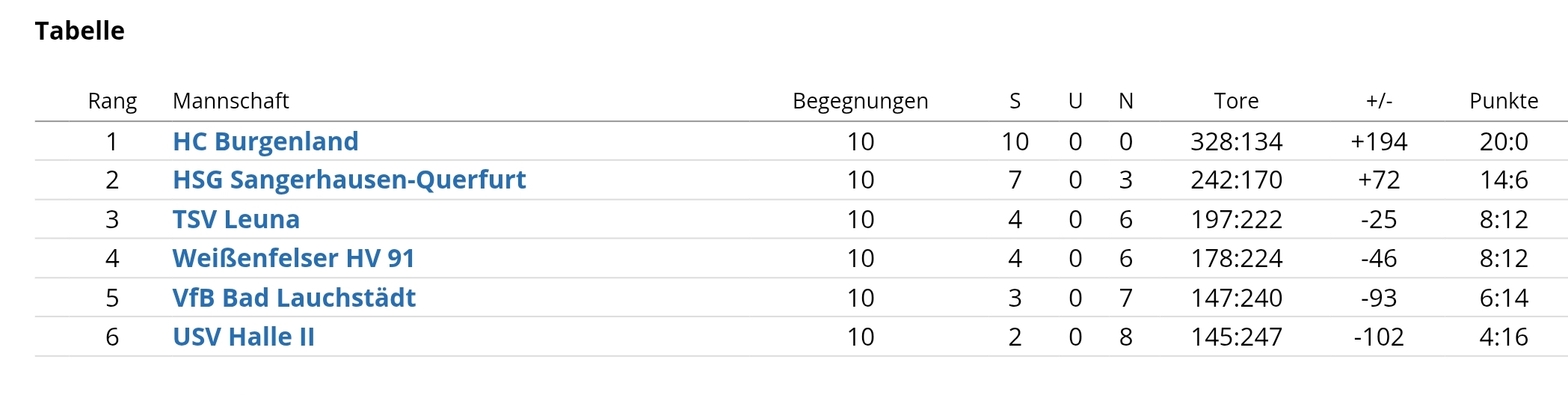Open Weißenfelser HV 91 team link
Image resolution: width=1568 pixels, height=395 pixels.
click(x=293, y=258)
